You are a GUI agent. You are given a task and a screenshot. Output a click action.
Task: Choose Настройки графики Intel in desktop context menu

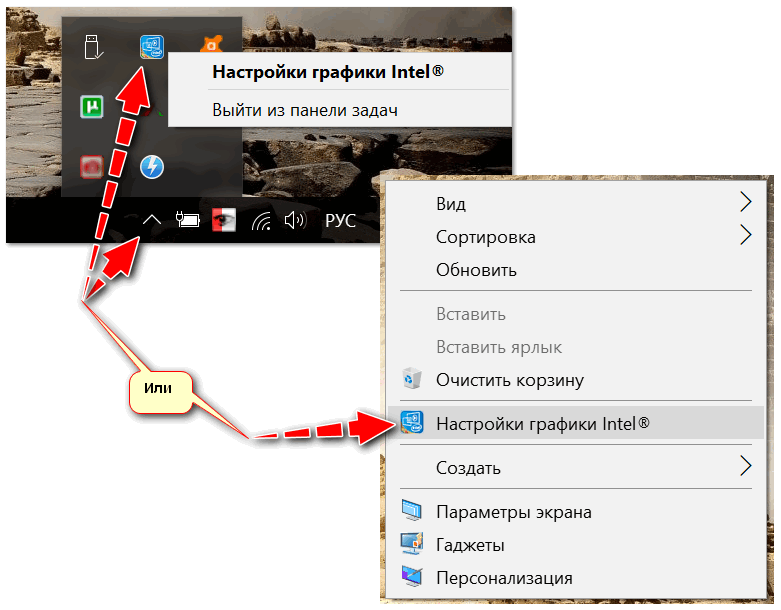[576, 423]
